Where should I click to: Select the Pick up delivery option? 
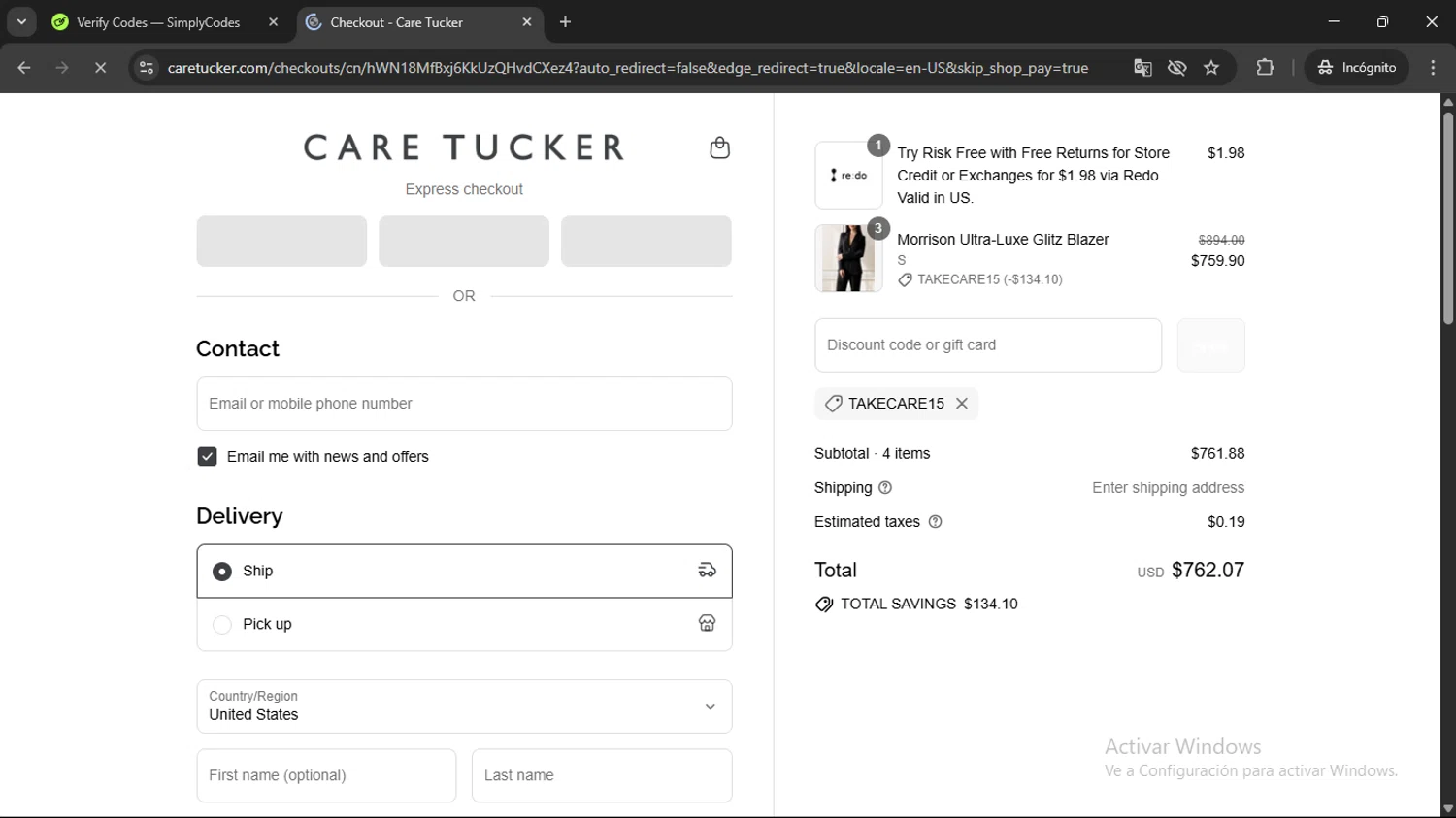pyautogui.click(x=464, y=624)
